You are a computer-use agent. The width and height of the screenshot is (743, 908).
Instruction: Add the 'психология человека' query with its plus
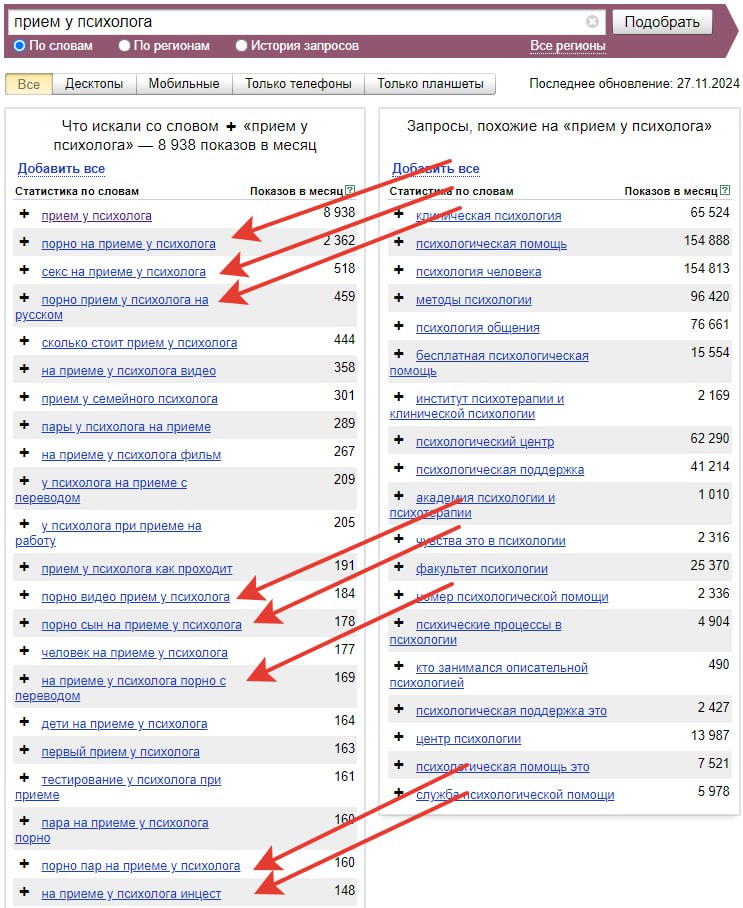tap(398, 270)
